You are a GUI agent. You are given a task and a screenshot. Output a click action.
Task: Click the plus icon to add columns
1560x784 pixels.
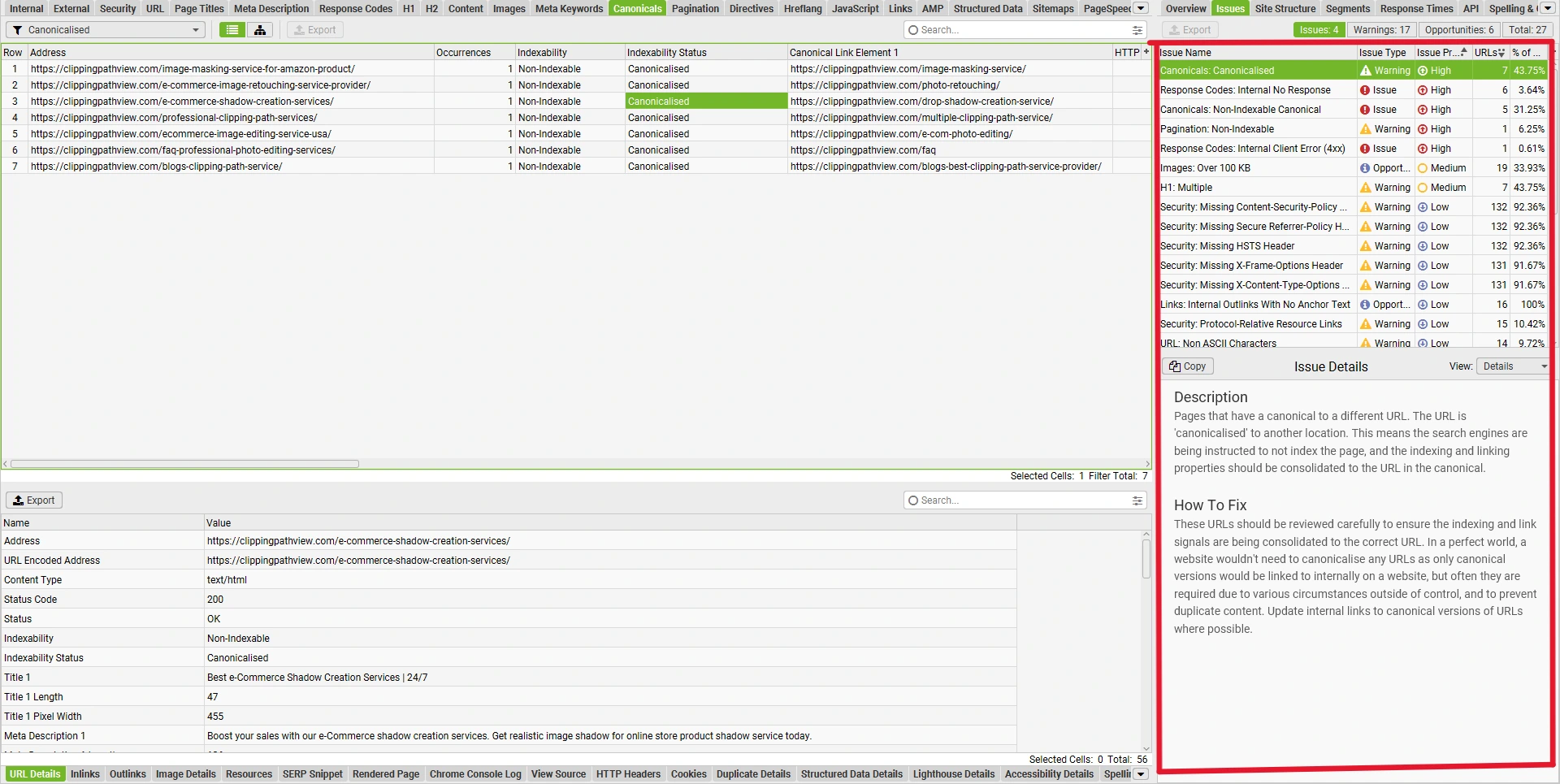coord(1146,52)
